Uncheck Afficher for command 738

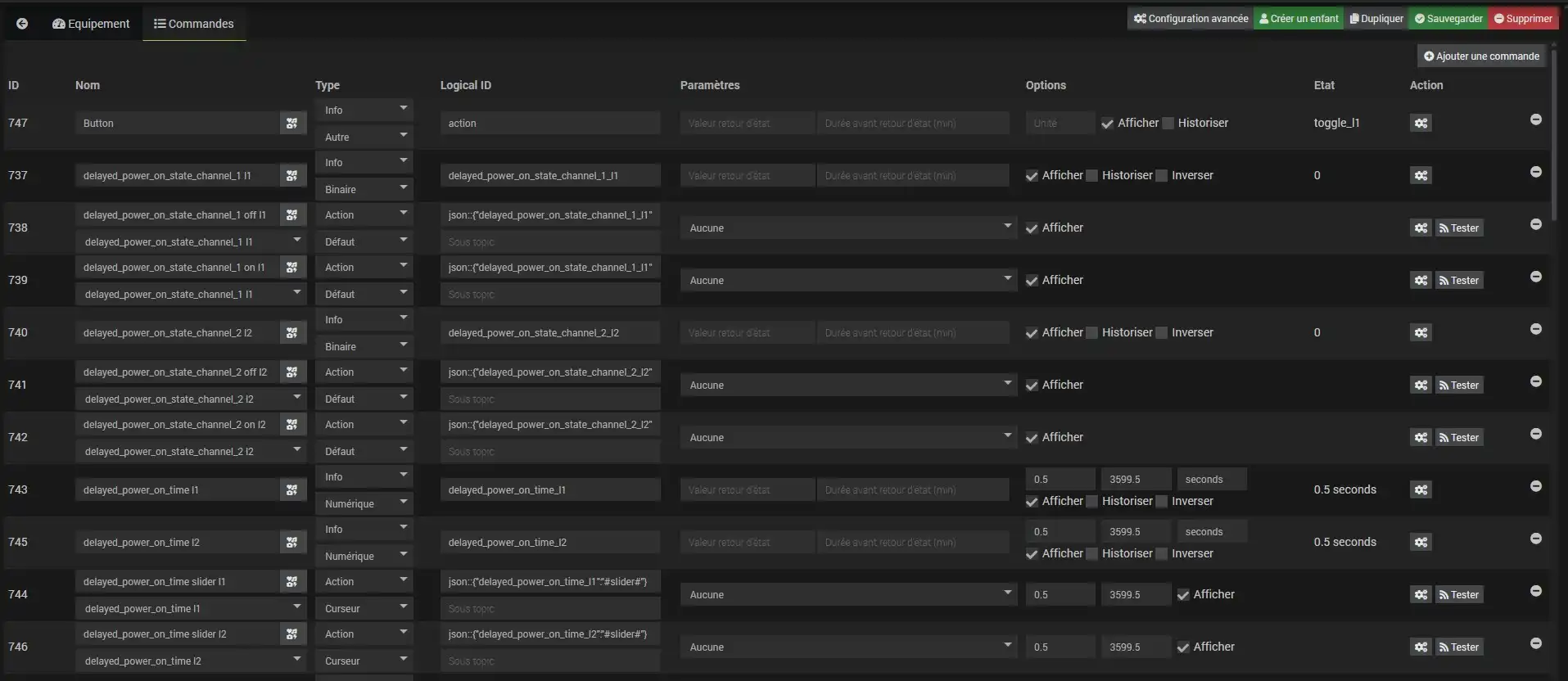point(1032,228)
